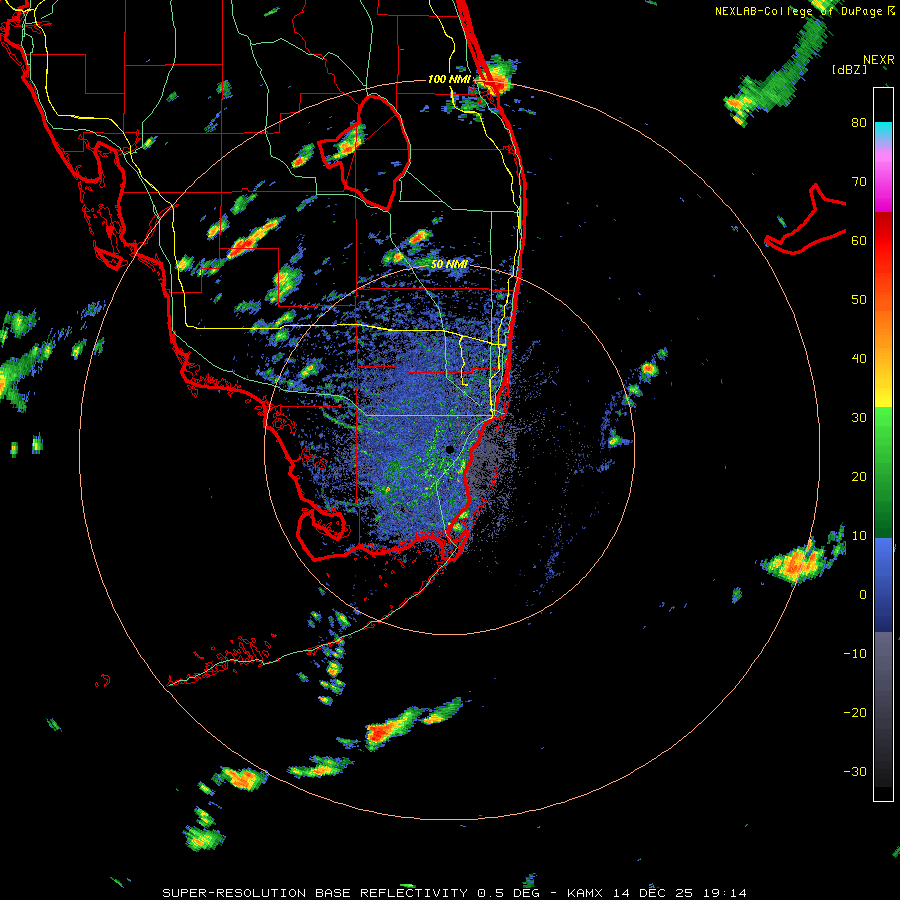Click the 40 value on the dBZ scale
This screenshot has height=900, width=900.
(x=859, y=359)
